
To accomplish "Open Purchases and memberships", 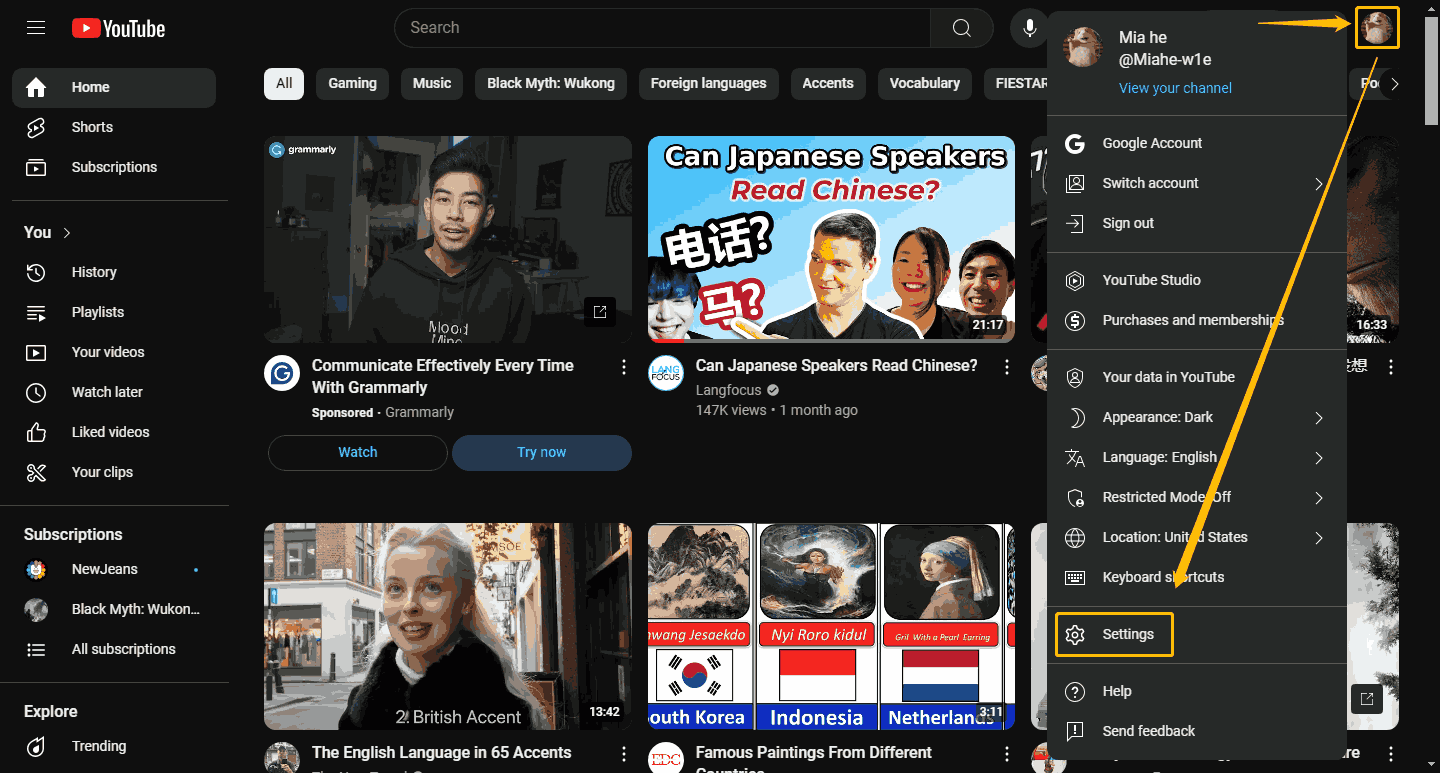I will (x=1197, y=320).
